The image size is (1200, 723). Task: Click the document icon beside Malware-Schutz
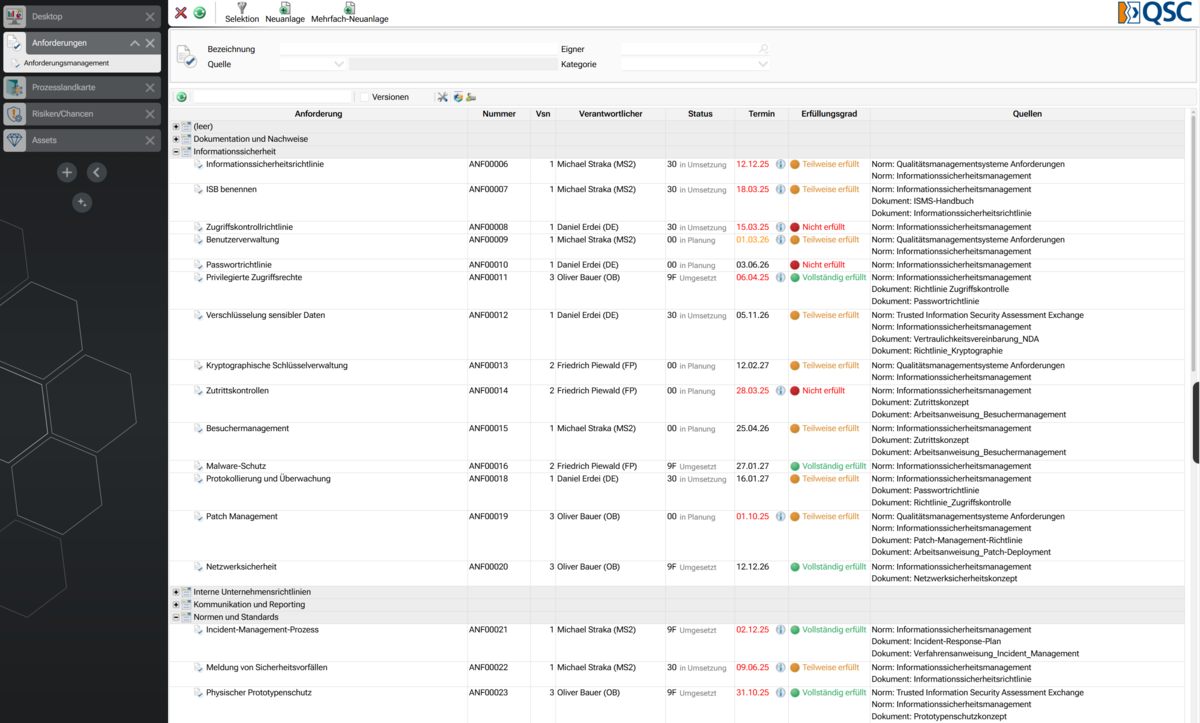click(198, 466)
